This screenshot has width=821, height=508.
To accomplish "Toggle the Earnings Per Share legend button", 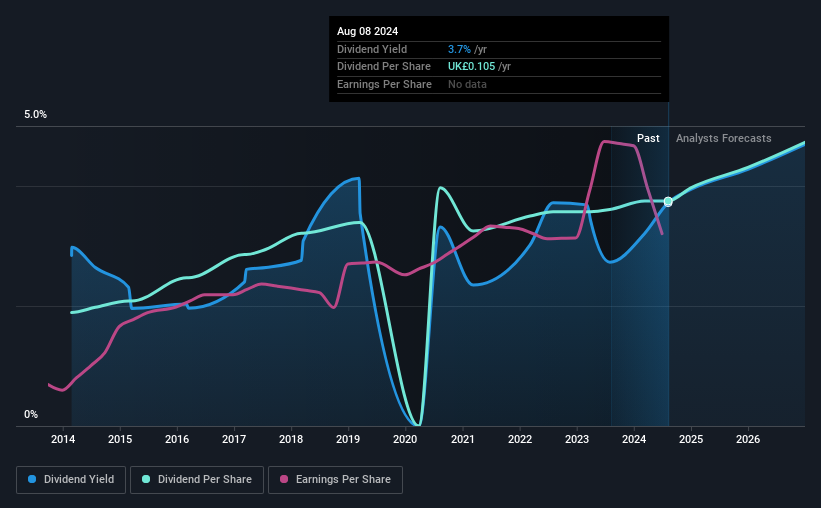I will coord(335,480).
